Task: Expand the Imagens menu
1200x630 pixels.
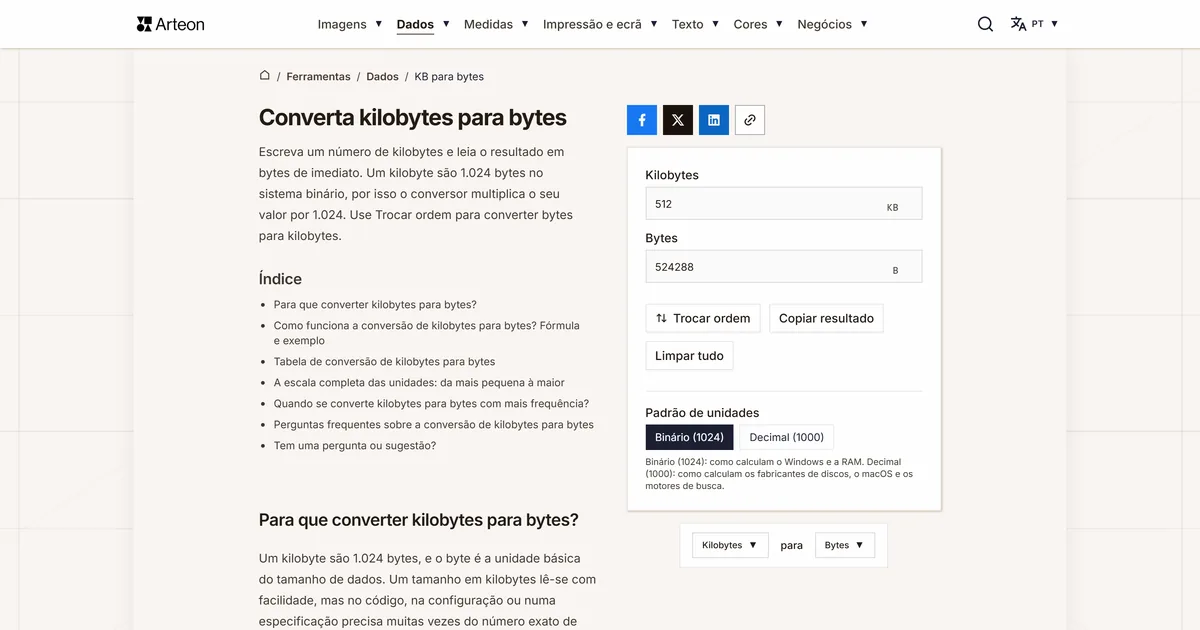Action: click(x=350, y=24)
